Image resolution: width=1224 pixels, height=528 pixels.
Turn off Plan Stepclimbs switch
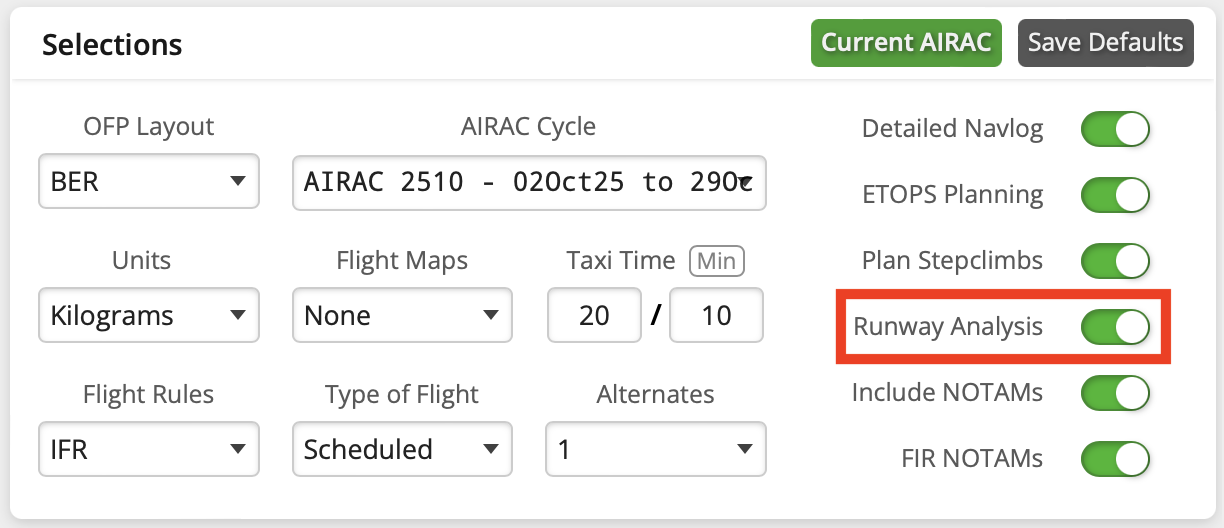point(1115,261)
